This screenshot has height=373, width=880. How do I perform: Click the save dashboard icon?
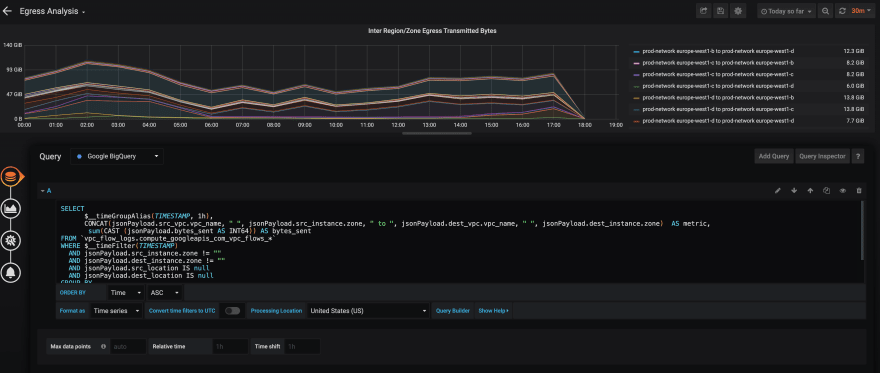[x=721, y=11]
